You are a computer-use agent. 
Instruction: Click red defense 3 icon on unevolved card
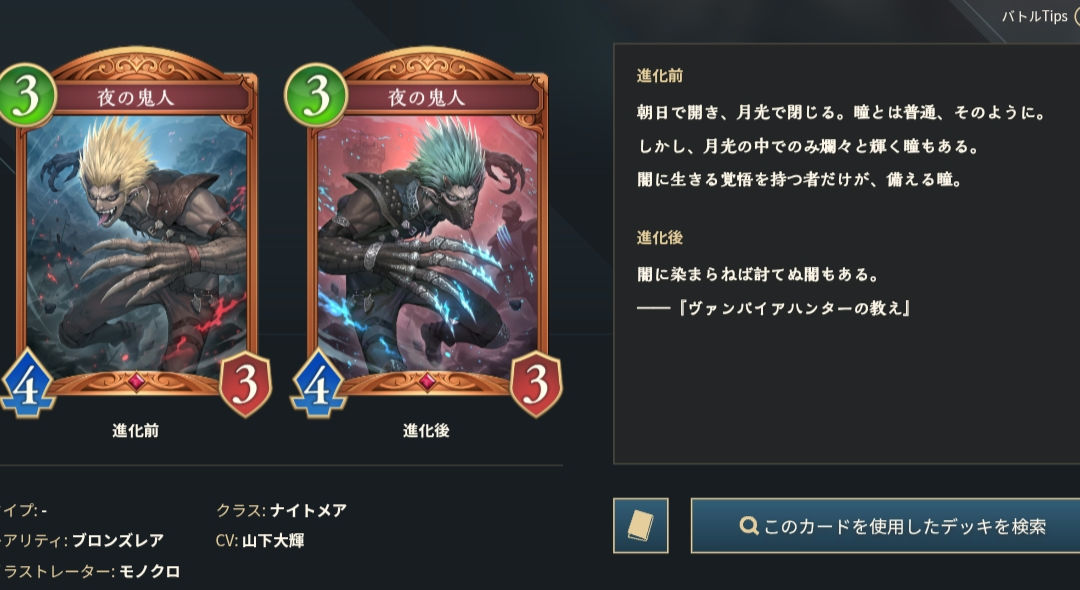[245, 384]
